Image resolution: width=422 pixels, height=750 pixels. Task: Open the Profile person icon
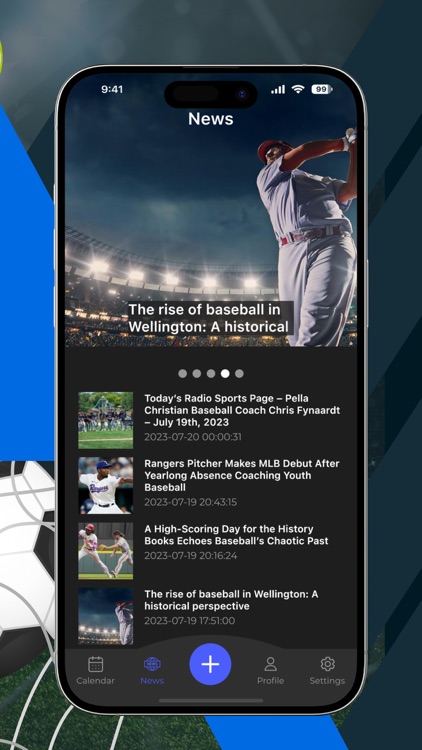tap(270, 664)
